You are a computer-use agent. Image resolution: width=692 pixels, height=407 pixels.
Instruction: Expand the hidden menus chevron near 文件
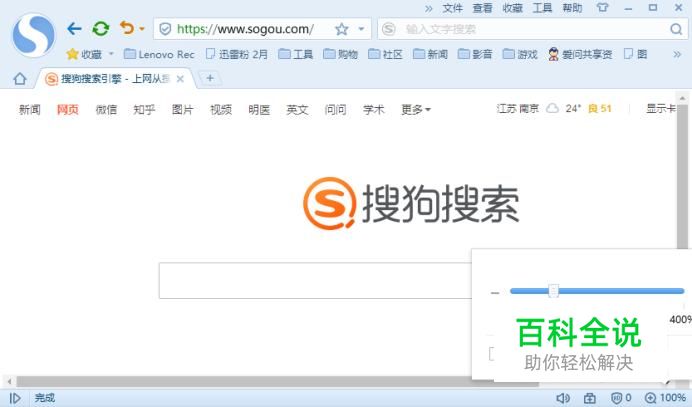(429, 8)
